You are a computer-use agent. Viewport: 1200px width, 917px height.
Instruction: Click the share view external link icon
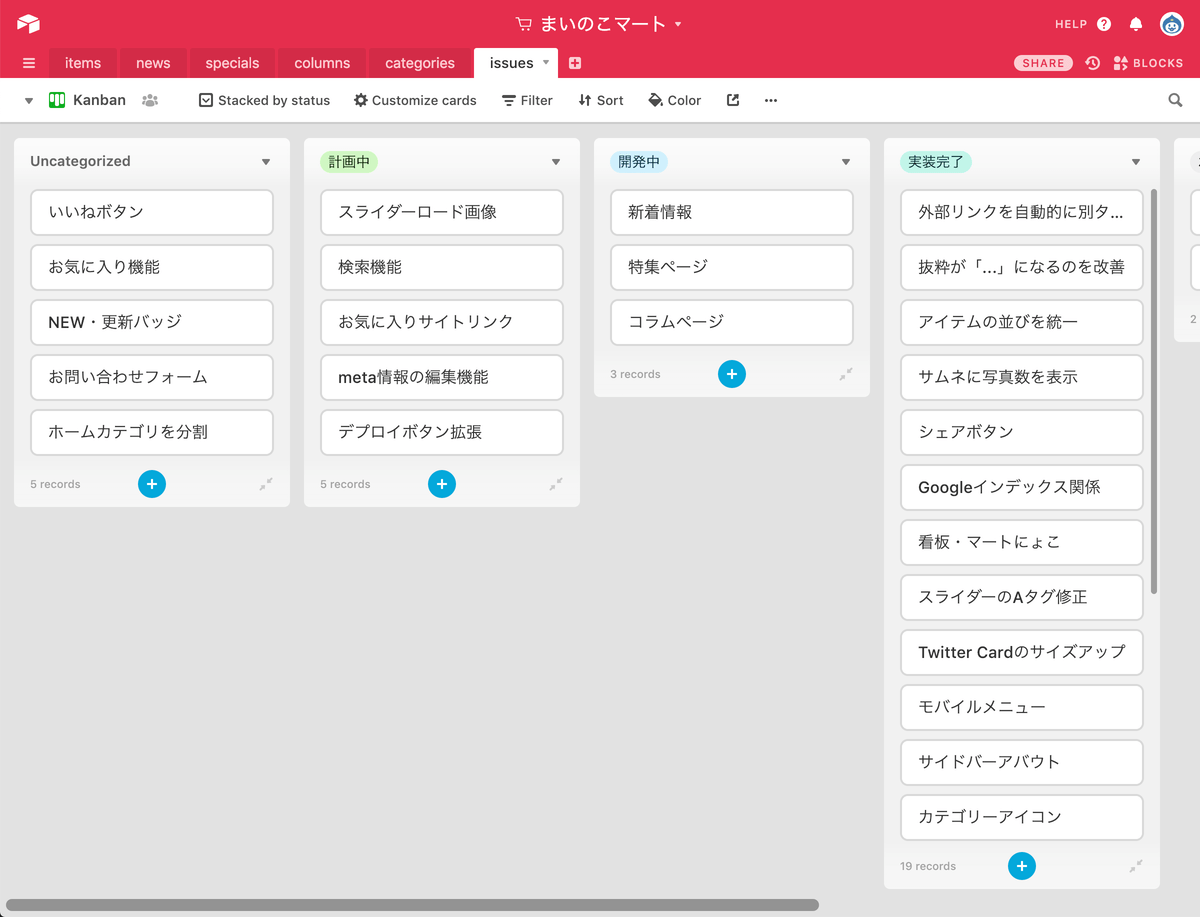733,100
